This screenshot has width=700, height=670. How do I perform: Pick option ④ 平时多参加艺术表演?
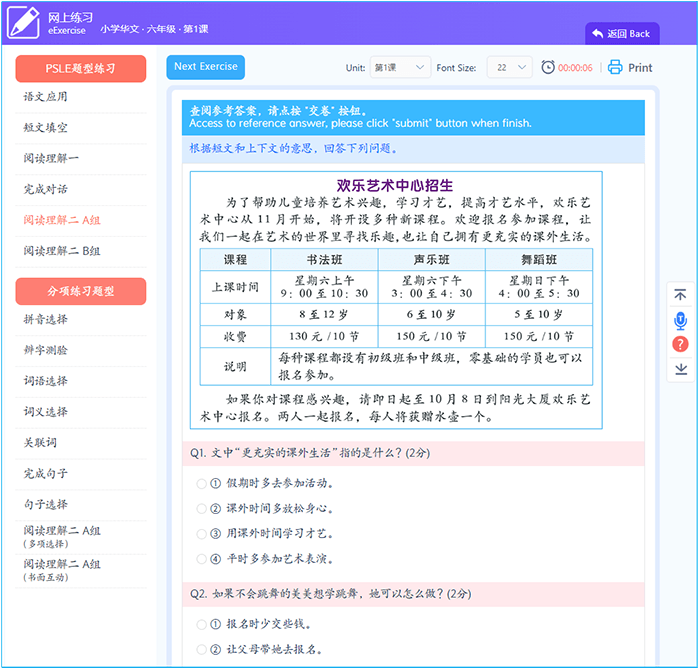[202, 559]
